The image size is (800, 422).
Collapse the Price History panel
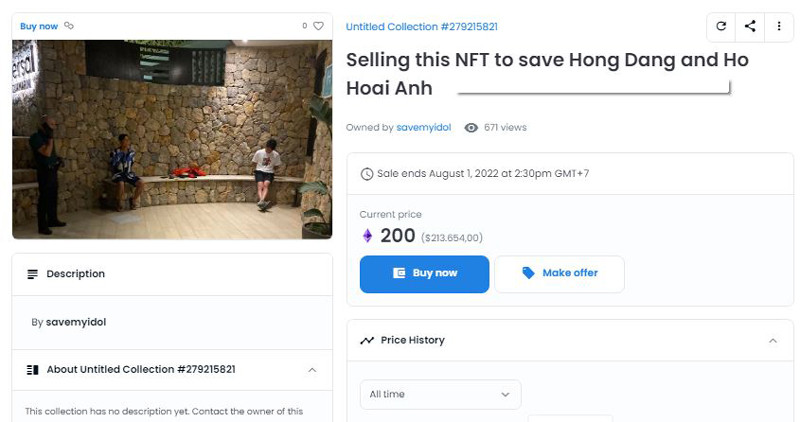(773, 340)
